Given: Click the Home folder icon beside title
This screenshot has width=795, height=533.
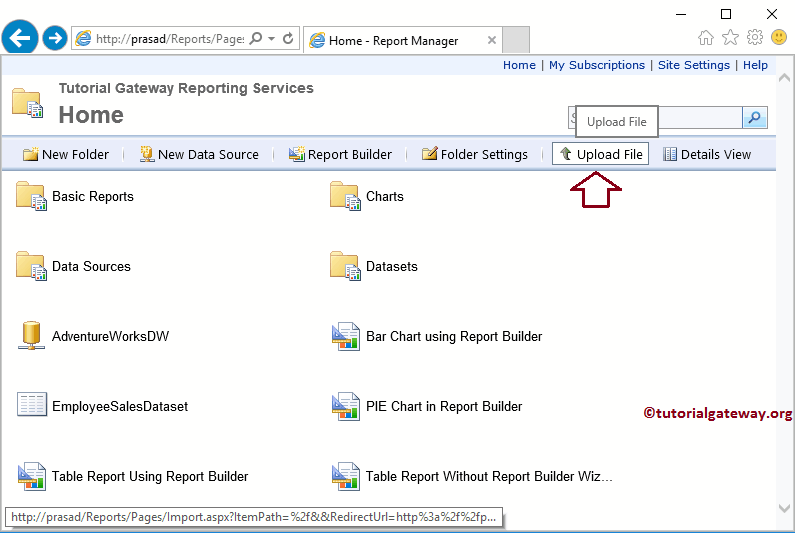Looking at the screenshot, I should [27, 103].
